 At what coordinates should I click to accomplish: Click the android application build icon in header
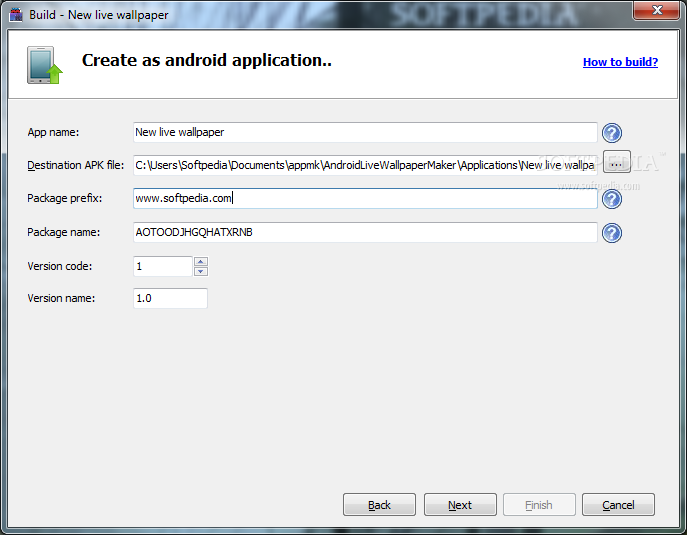tap(45, 65)
